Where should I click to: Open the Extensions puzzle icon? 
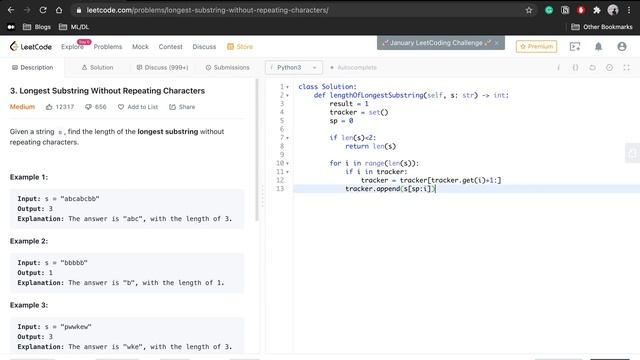tap(597, 10)
